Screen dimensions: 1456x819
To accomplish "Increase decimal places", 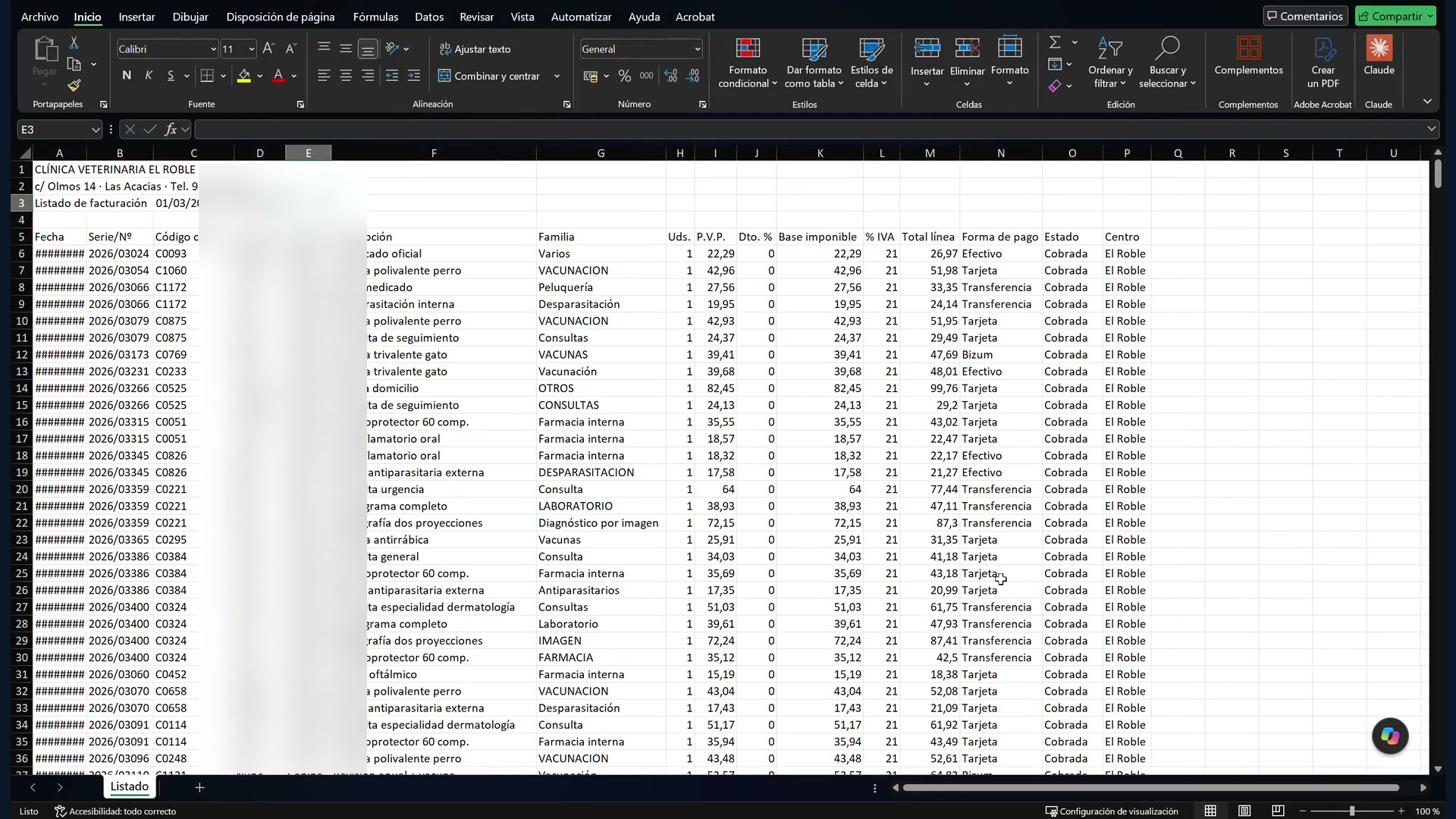I will pyautogui.click(x=670, y=76).
